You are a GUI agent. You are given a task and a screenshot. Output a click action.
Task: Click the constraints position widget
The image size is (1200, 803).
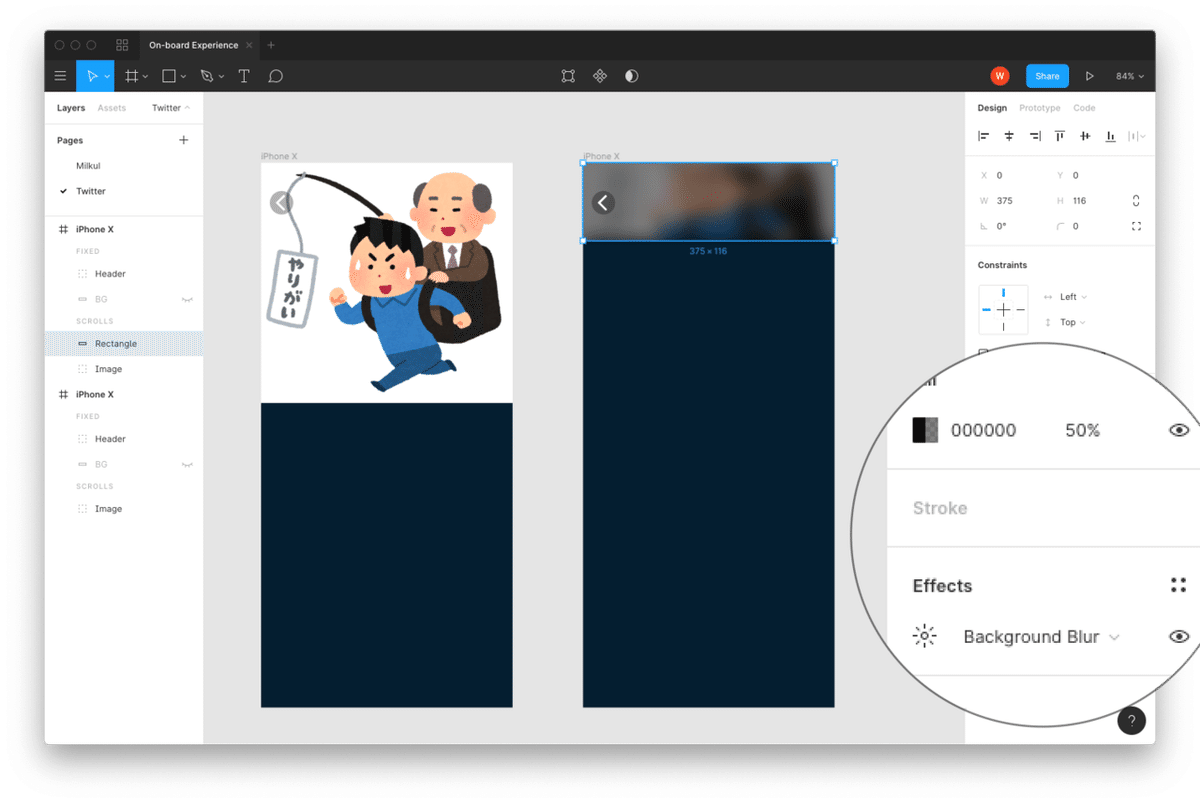(1003, 310)
